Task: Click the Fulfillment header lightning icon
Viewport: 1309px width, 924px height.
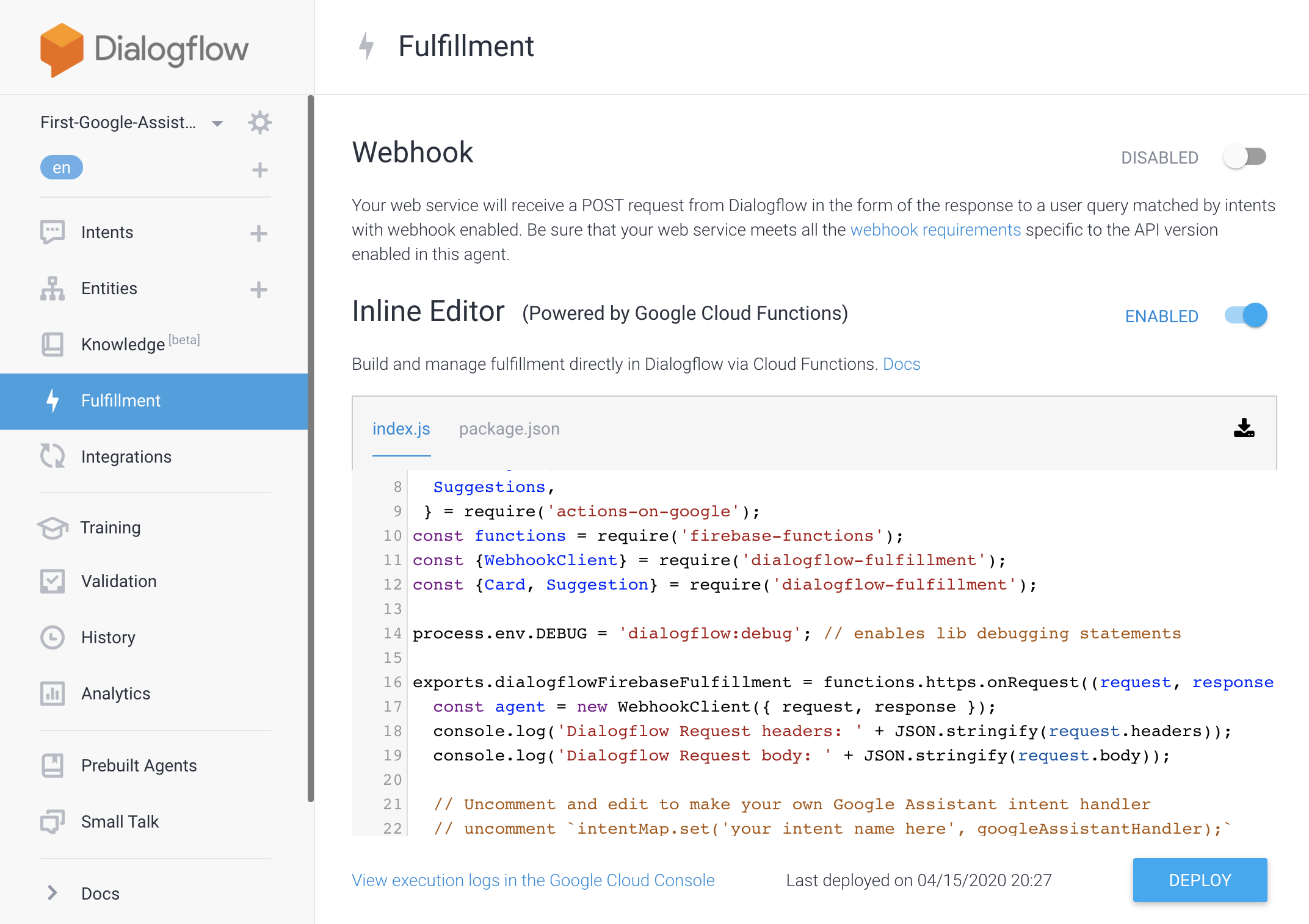Action: [366, 46]
